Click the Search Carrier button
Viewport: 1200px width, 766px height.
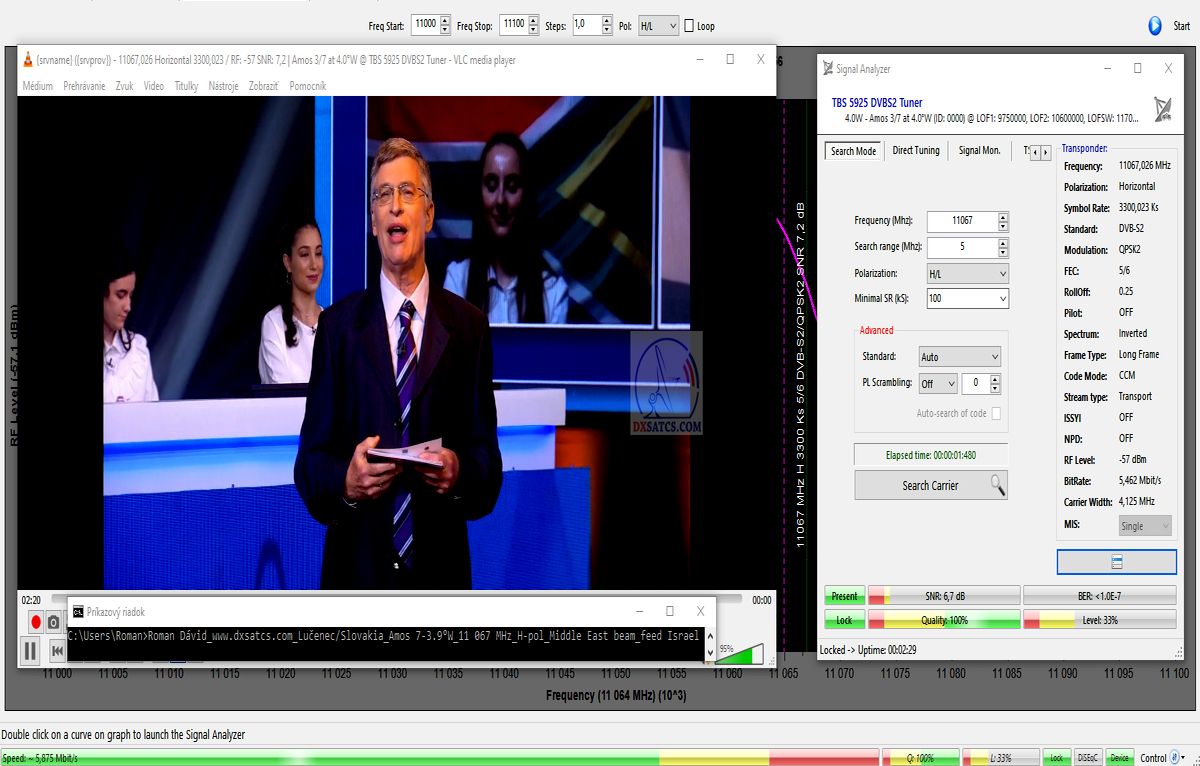coord(929,485)
